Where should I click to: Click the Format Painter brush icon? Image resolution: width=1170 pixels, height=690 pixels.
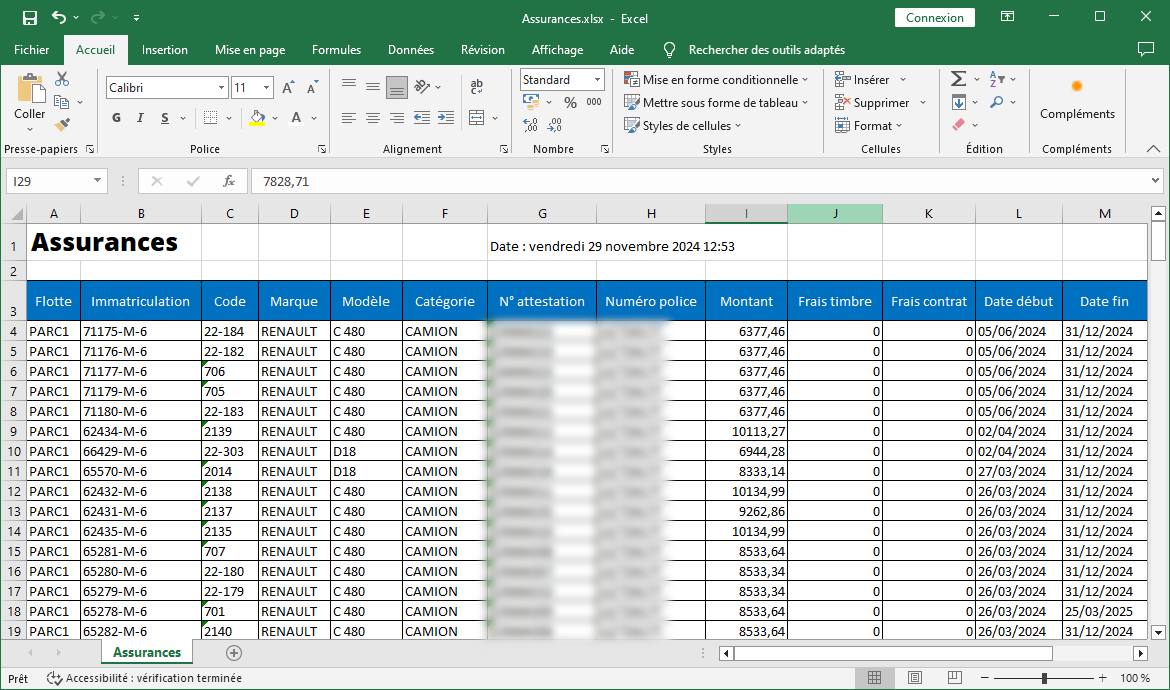coord(63,125)
